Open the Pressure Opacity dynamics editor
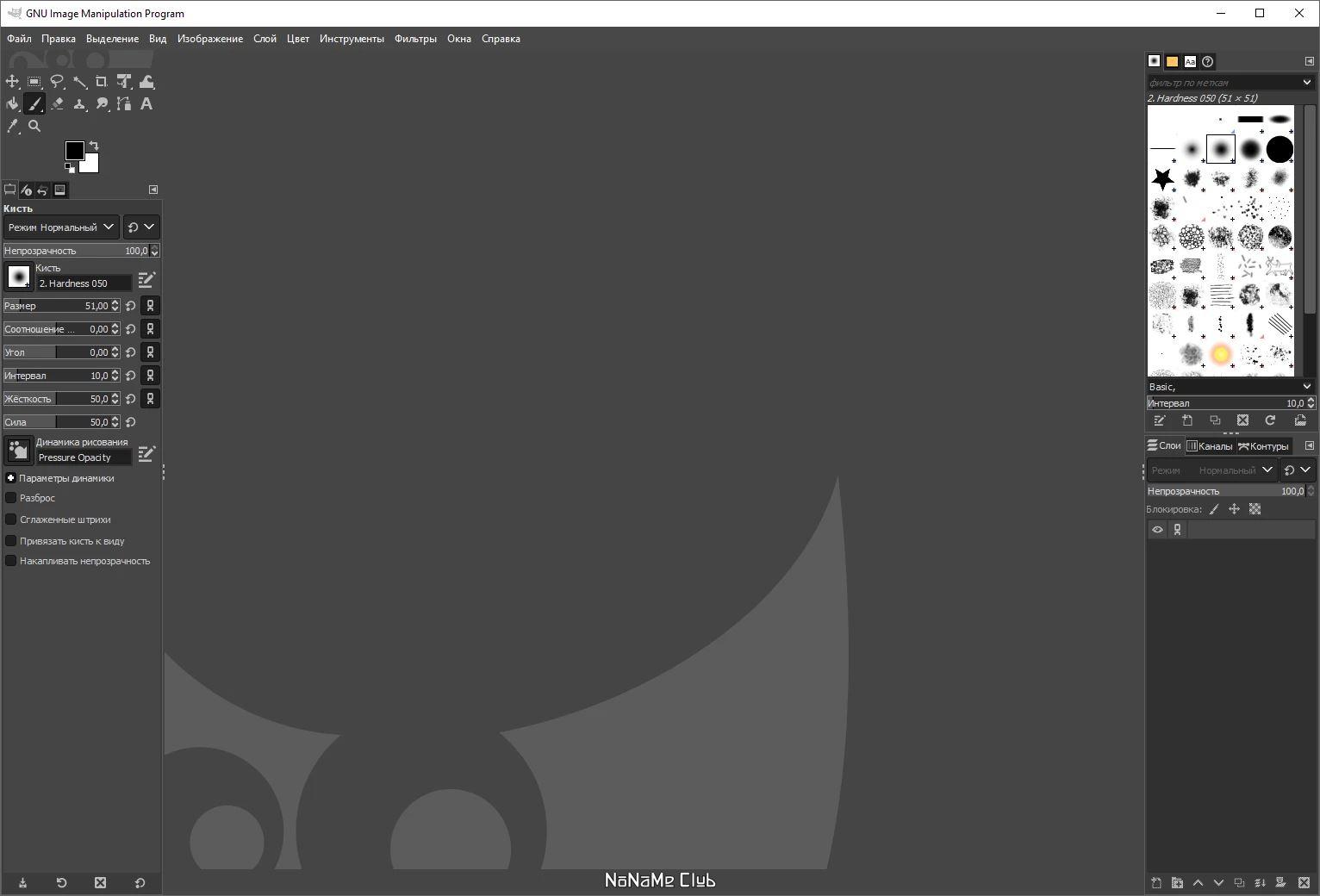 tap(146, 452)
